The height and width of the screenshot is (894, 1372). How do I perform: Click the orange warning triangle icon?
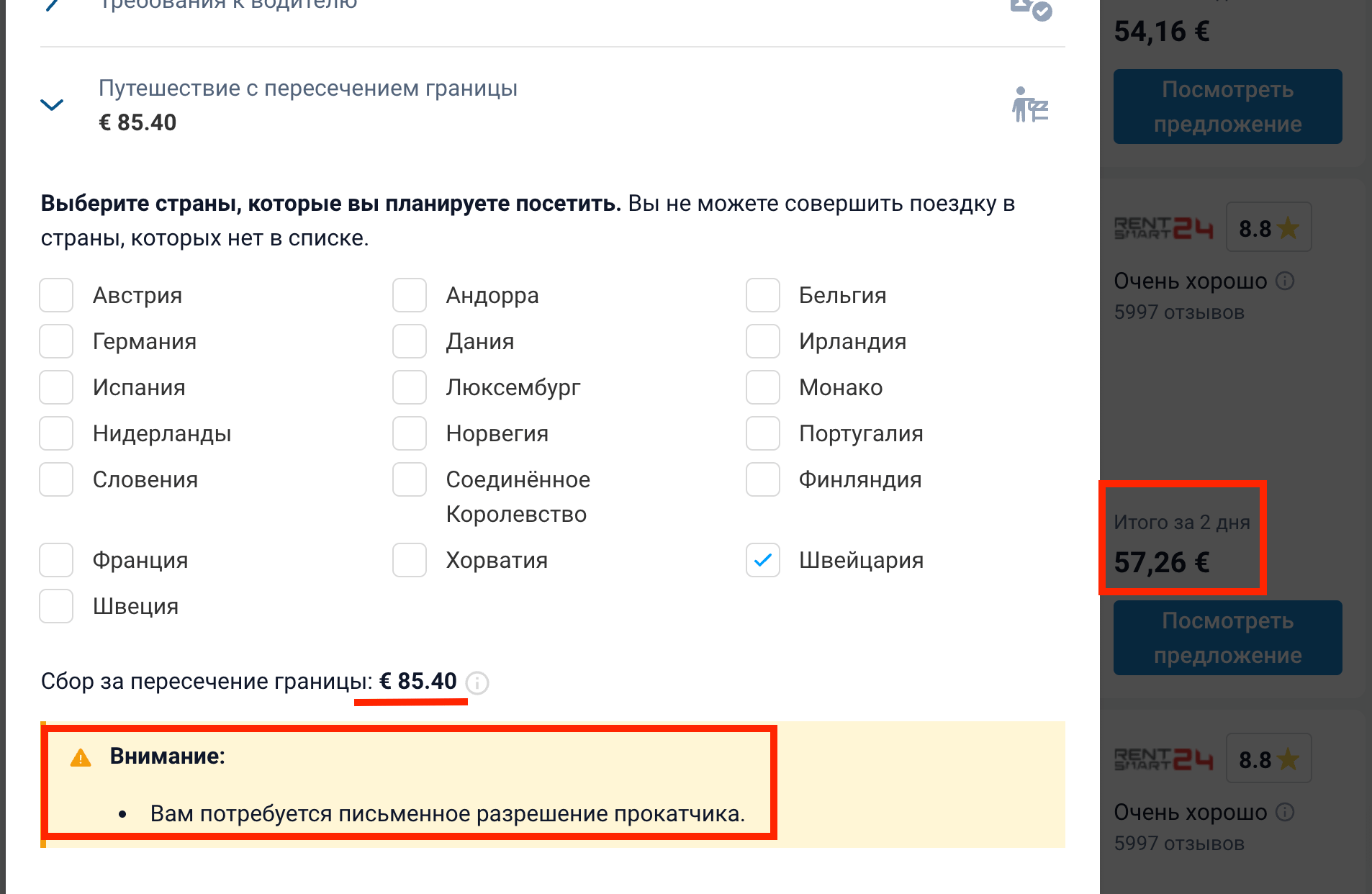pos(81,757)
